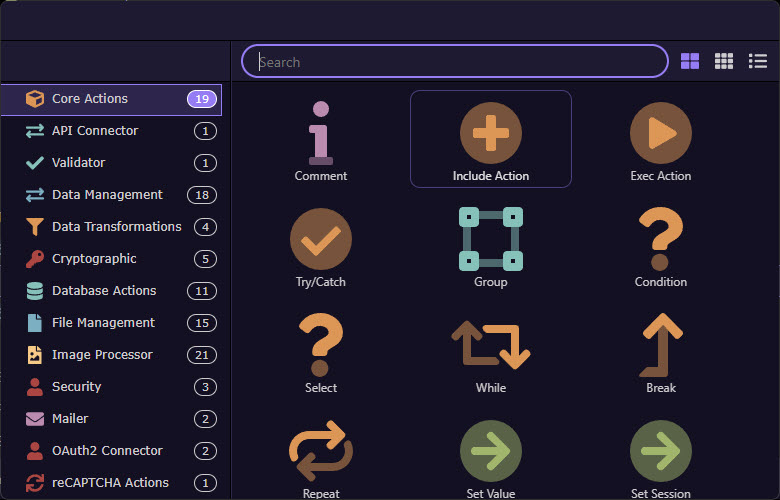Screen dimensions: 780x500
Task: Select the Core Actions category
Action: (90, 99)
